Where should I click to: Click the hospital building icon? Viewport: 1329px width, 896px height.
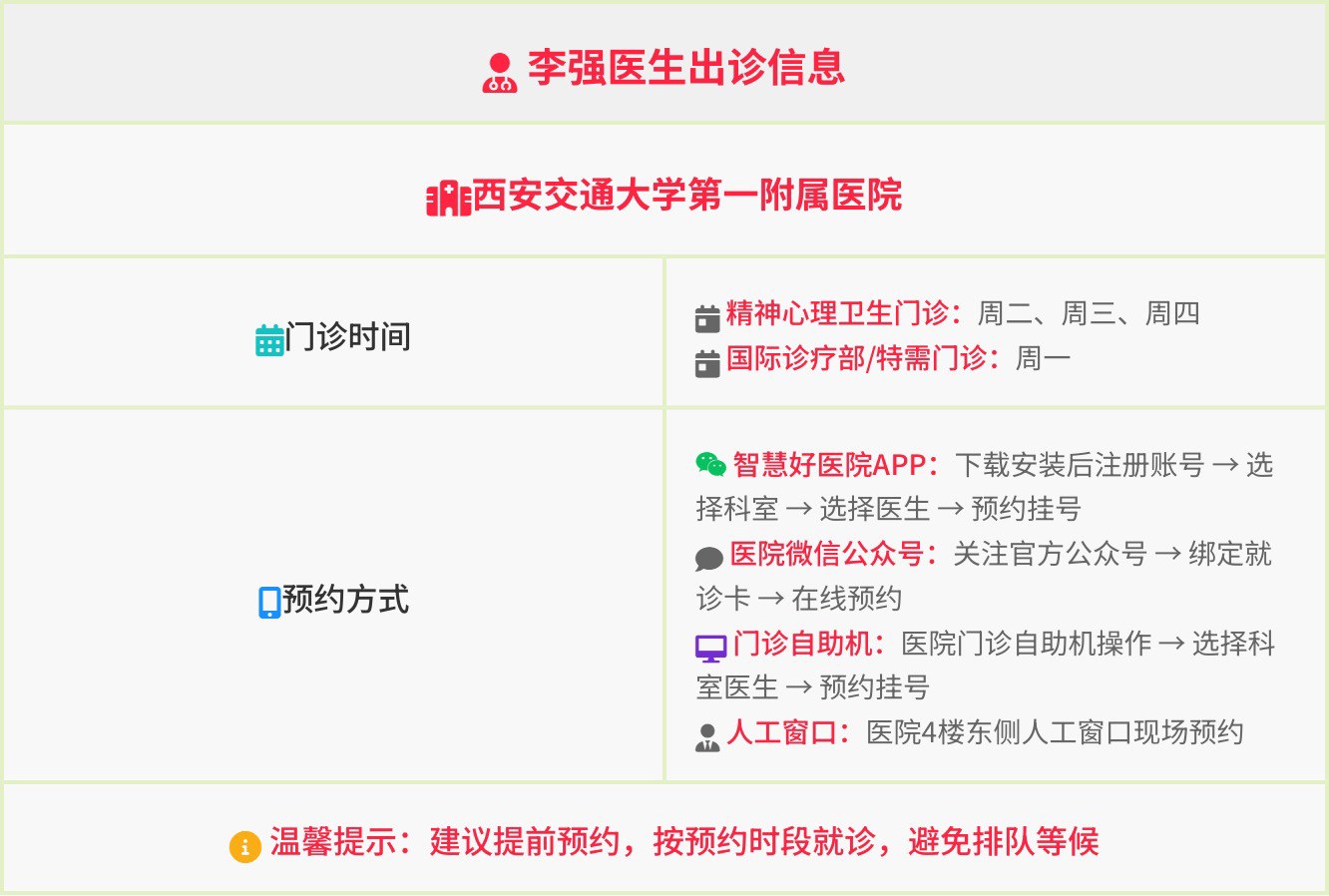448,199
